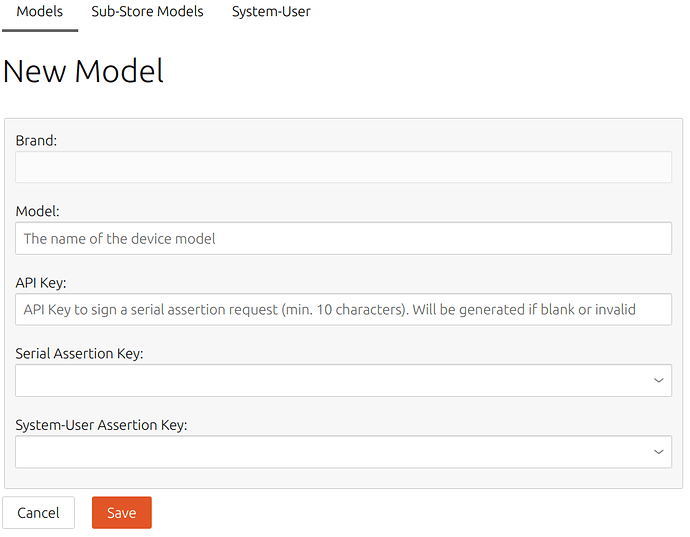Focus the Brand text field
Image resolution: width=690 pixels, height=537 pixels.
click(343, 167)
